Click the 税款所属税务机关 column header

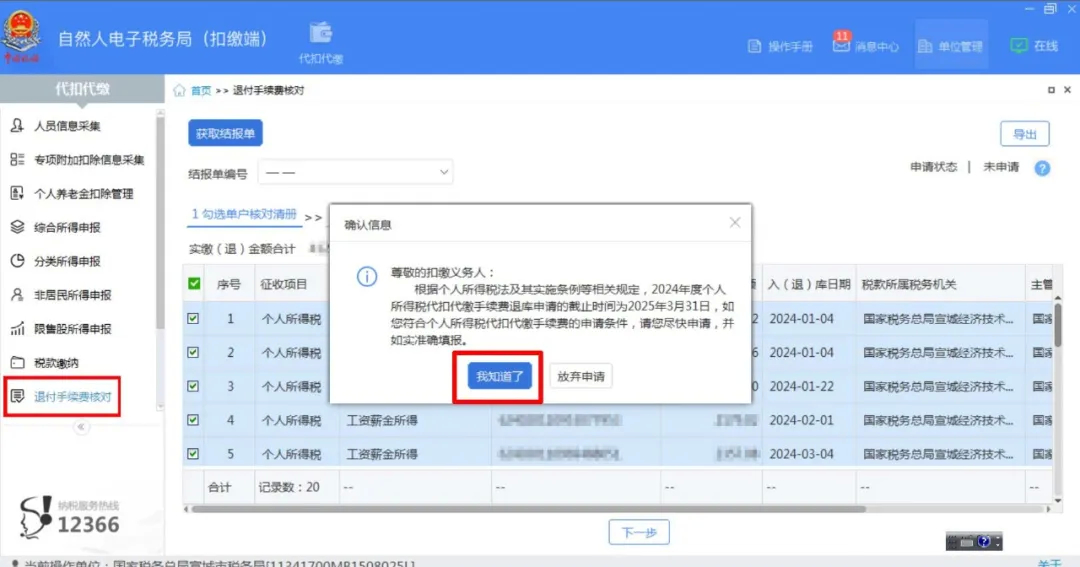click(908, 284)
